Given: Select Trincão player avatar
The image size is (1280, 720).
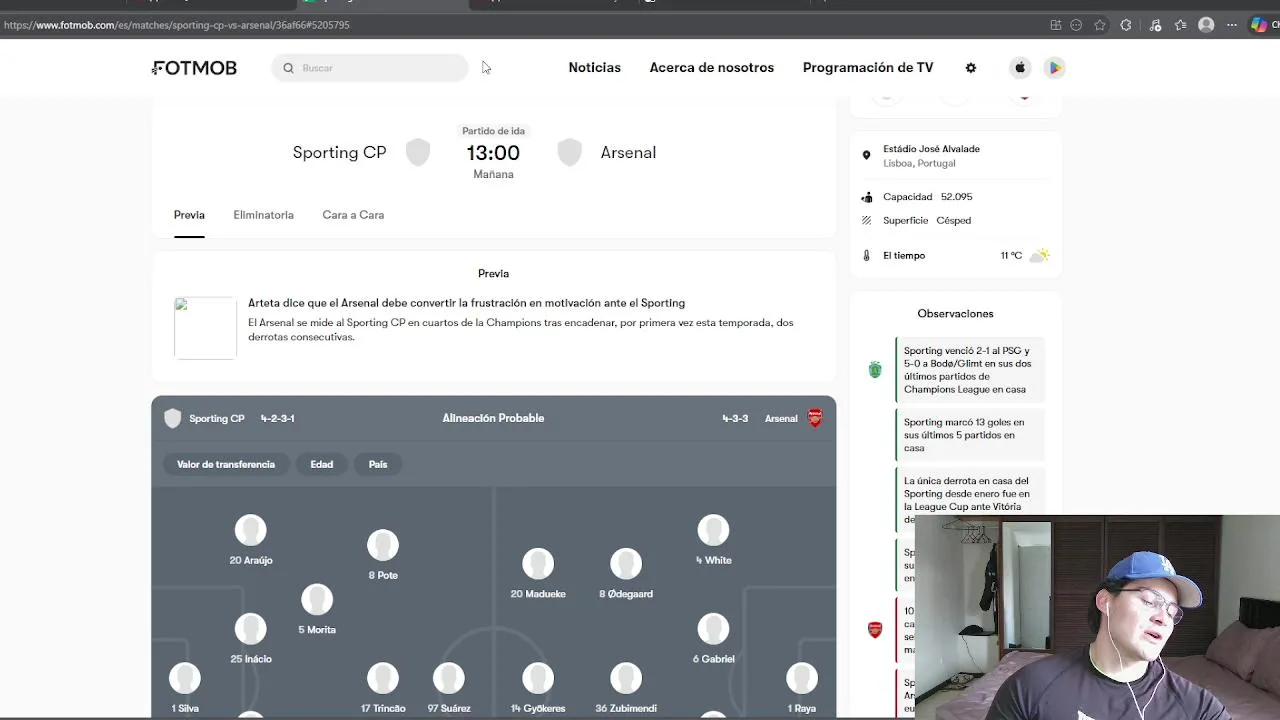Looking at the screenshot, I should pyautogui.click(x=383, y=678).
